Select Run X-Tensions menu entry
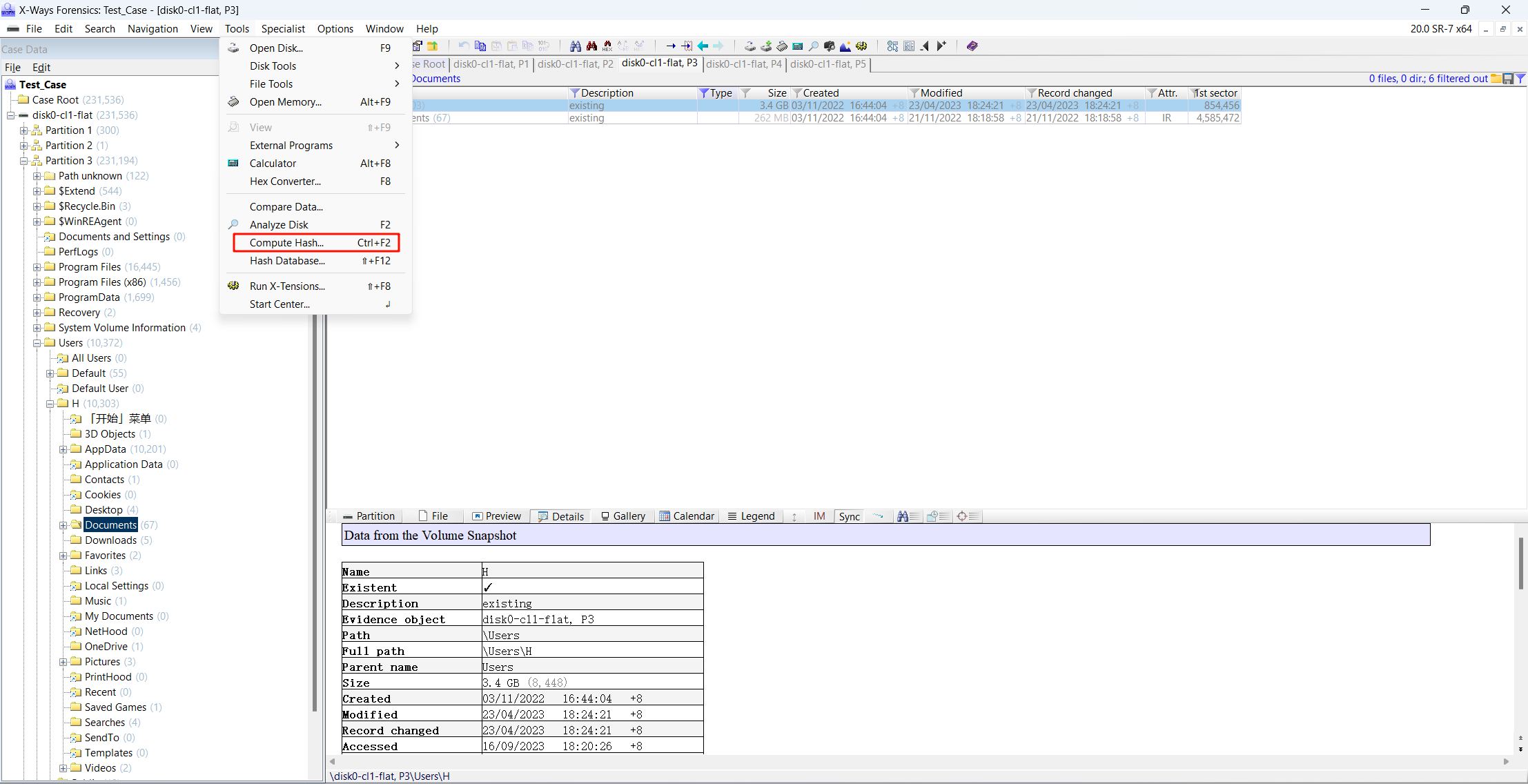 coord(316,286)
